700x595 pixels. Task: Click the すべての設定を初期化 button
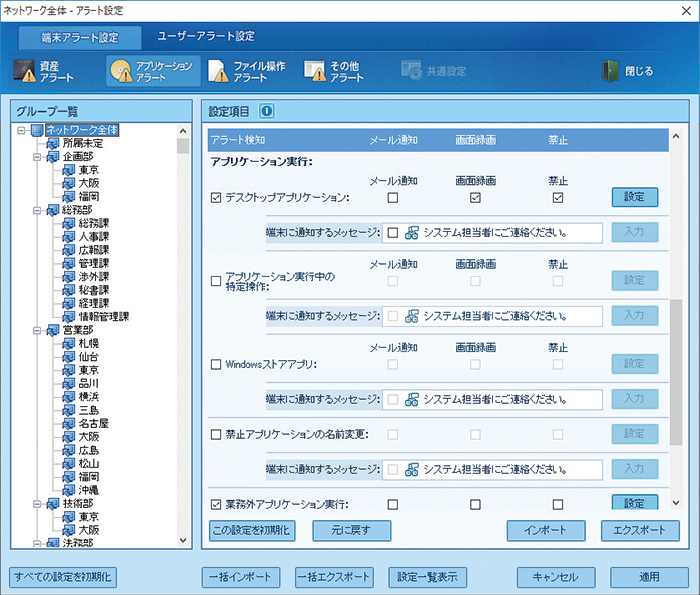62,577
